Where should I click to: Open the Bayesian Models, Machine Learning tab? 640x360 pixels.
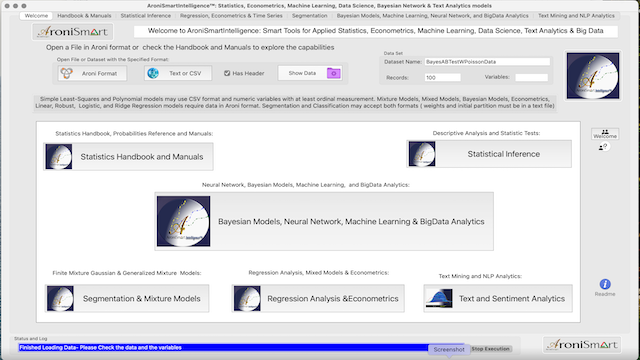[432, 16]
